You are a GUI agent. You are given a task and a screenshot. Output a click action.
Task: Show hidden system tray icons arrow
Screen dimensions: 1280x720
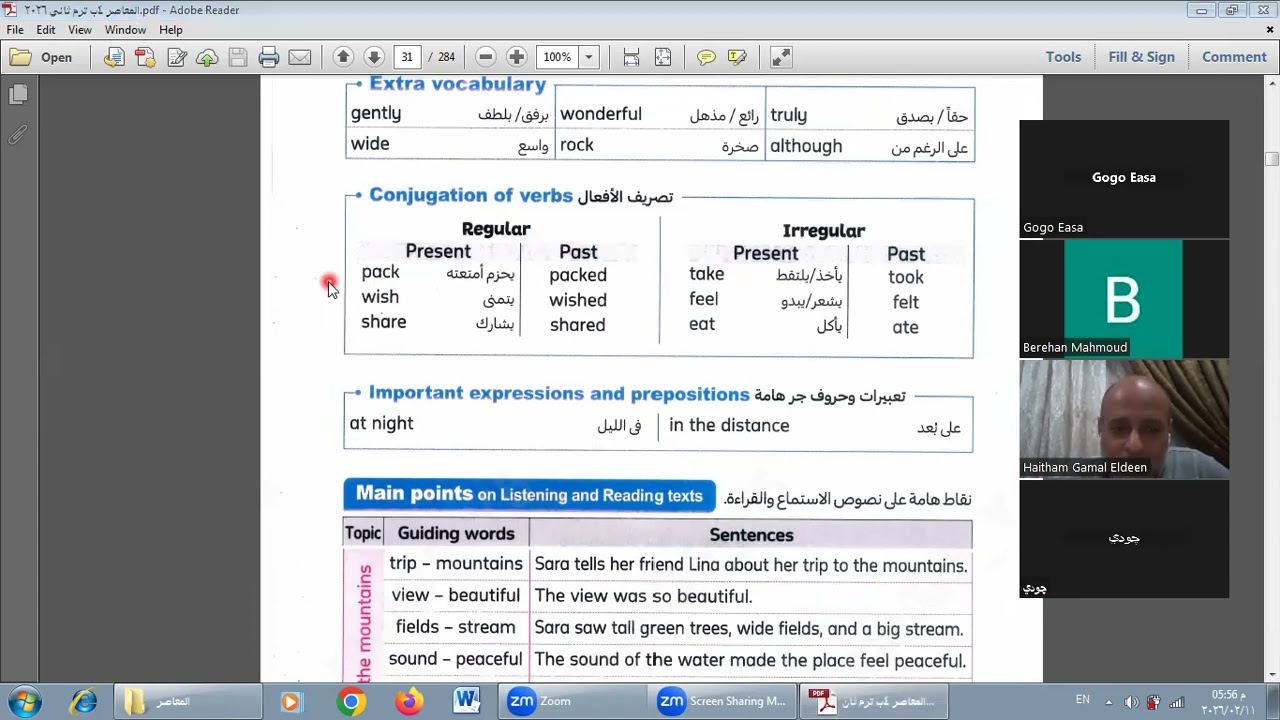coord(1108,702)
